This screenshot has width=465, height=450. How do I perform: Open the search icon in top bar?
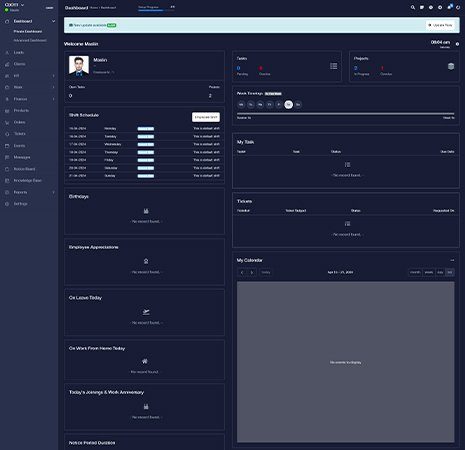[413, 7]
